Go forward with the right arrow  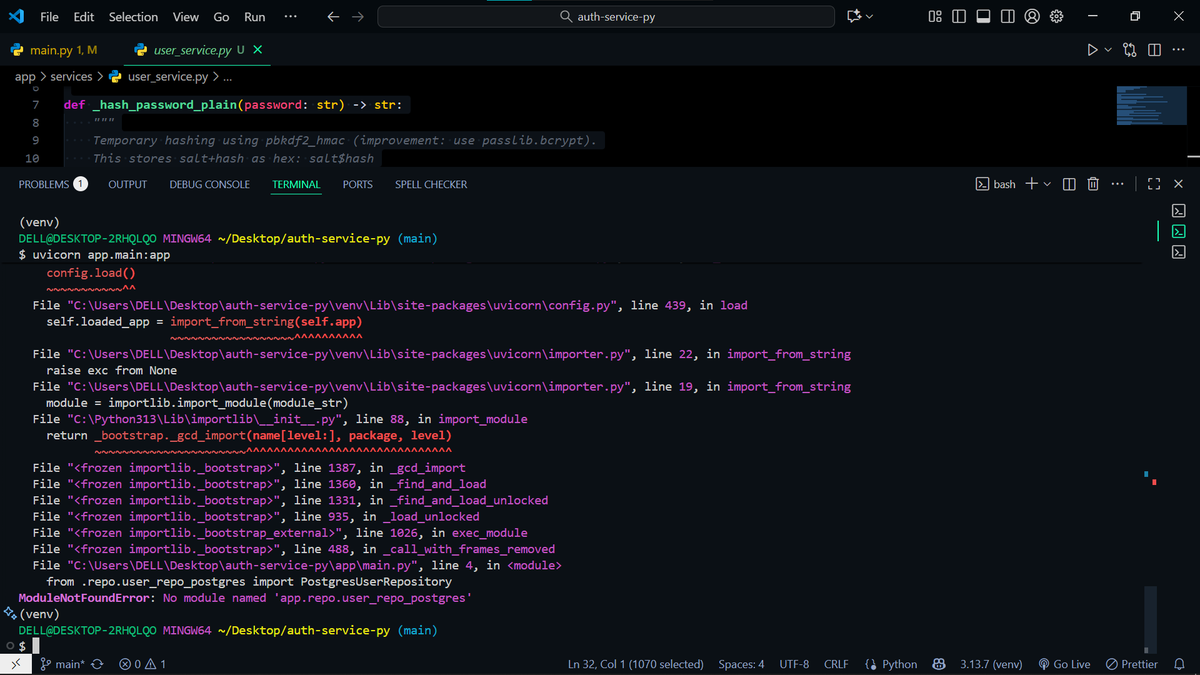[358, 16]
